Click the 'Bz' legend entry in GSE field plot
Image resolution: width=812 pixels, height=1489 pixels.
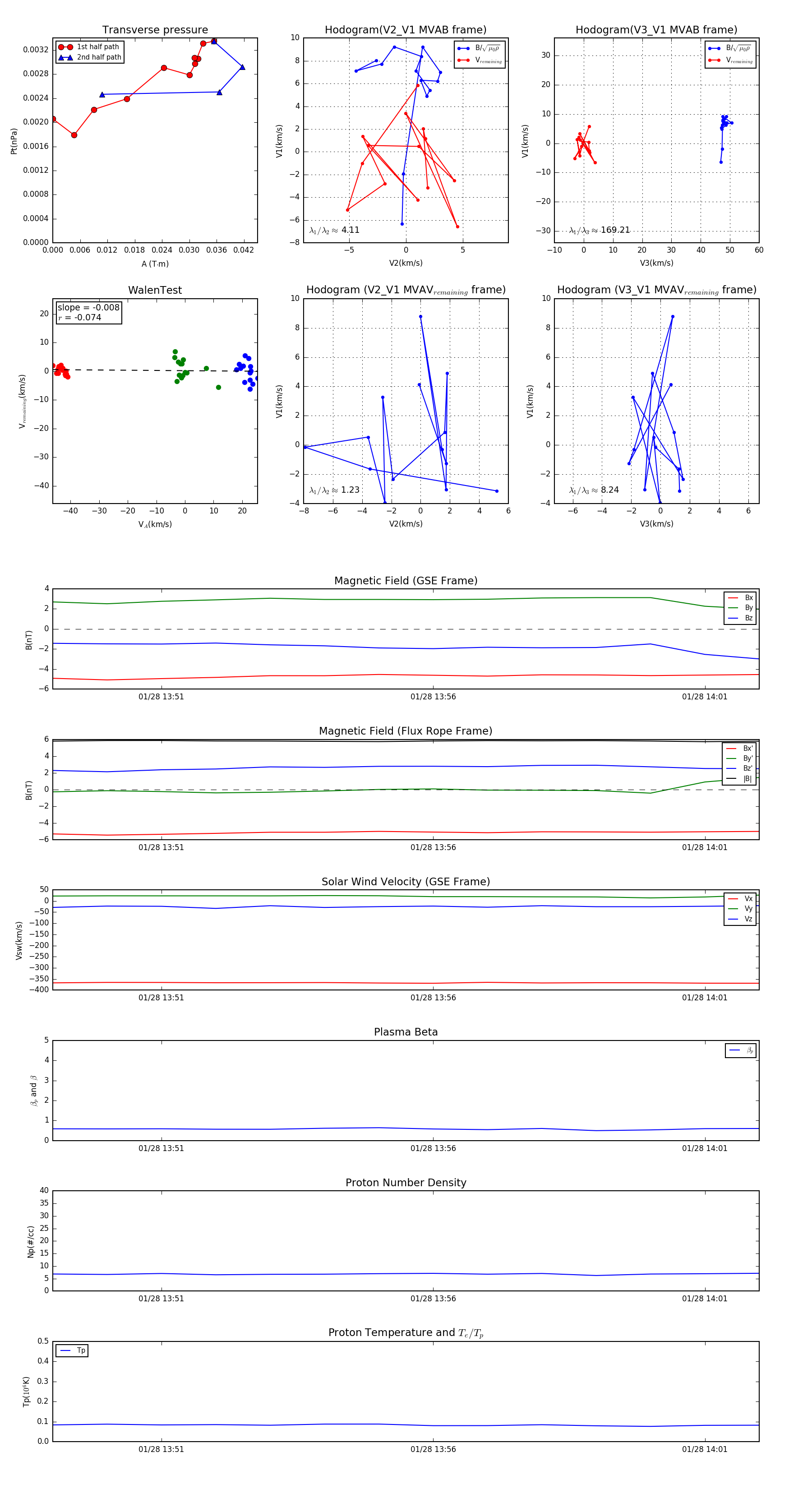coord(740,618)
